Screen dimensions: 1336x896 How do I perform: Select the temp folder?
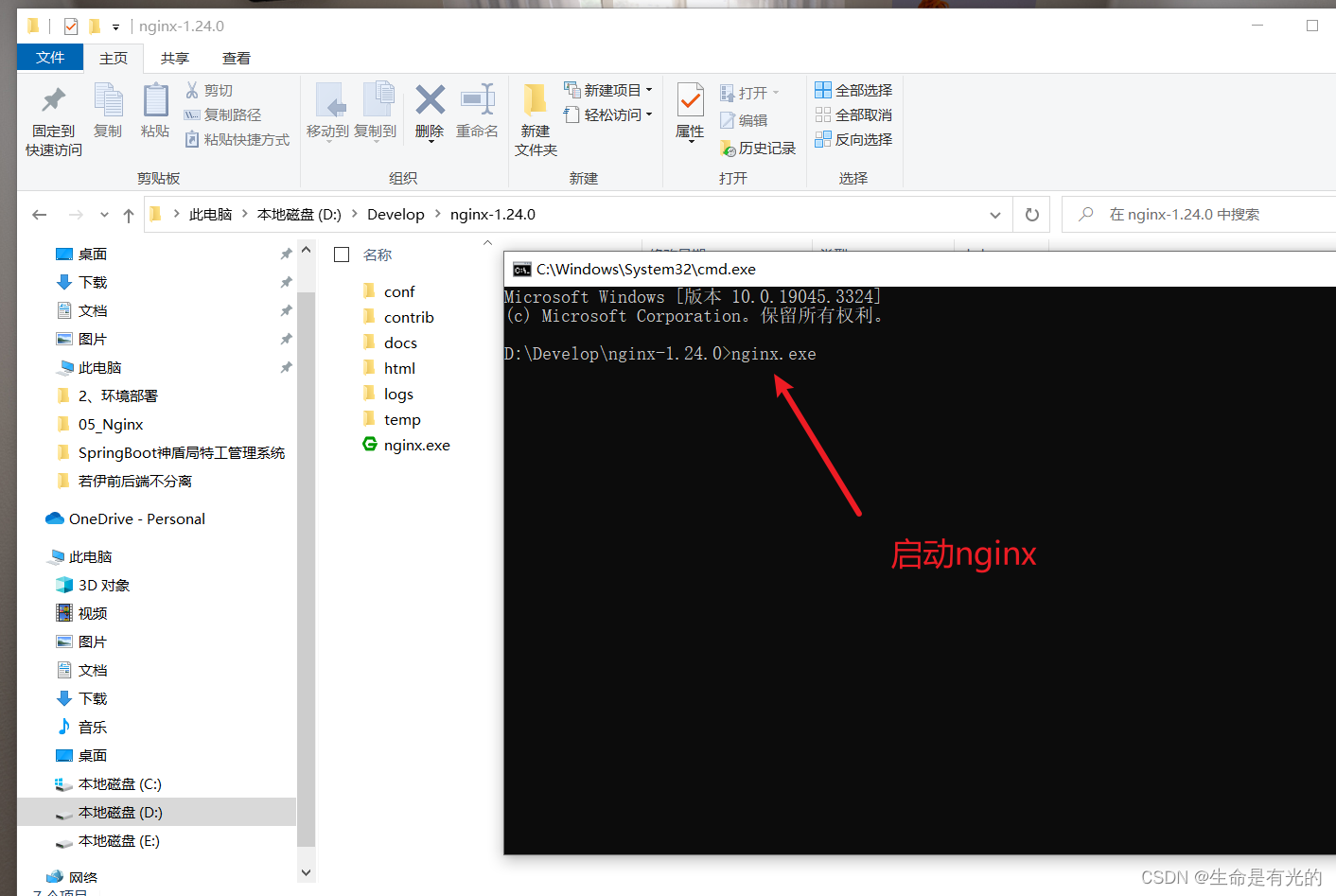[x=392, y=419]
